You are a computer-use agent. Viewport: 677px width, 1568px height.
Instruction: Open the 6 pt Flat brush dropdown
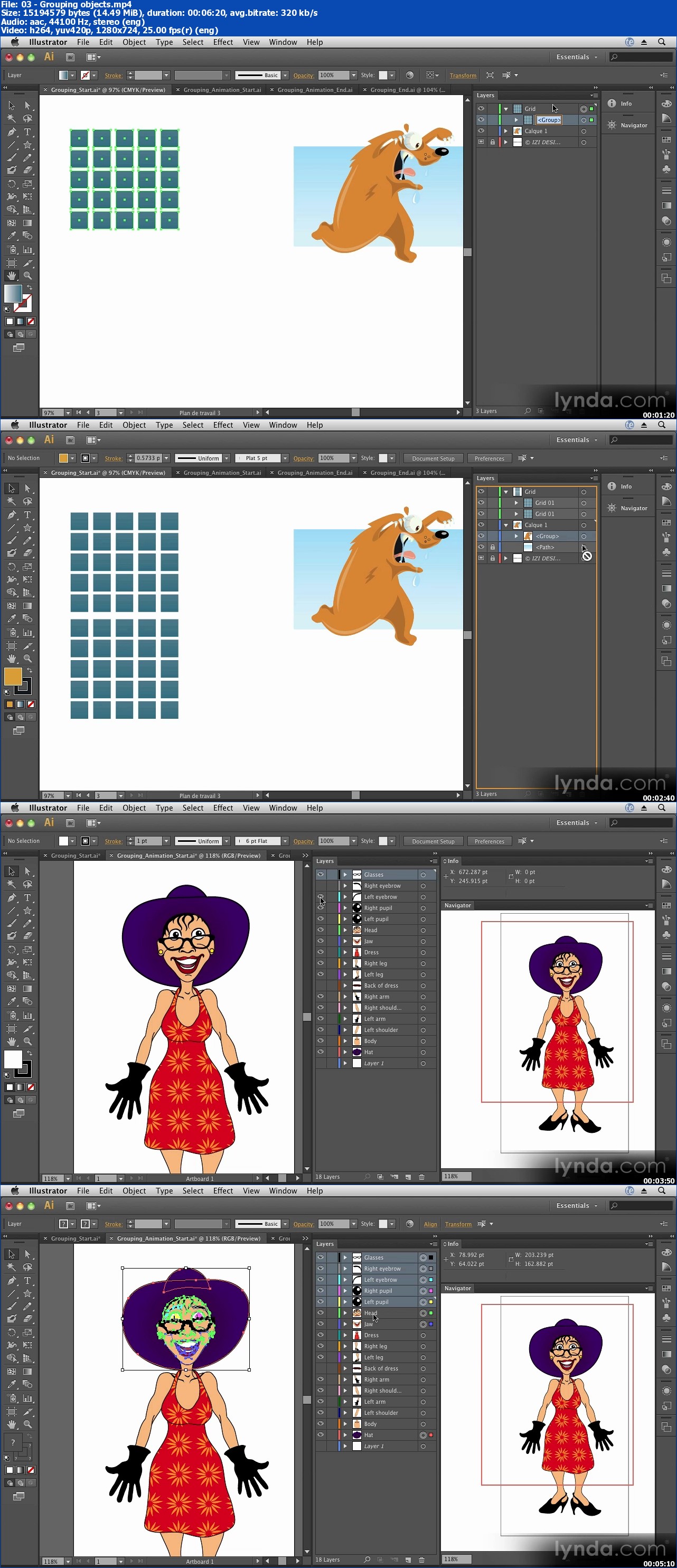[x=284, y=841]
